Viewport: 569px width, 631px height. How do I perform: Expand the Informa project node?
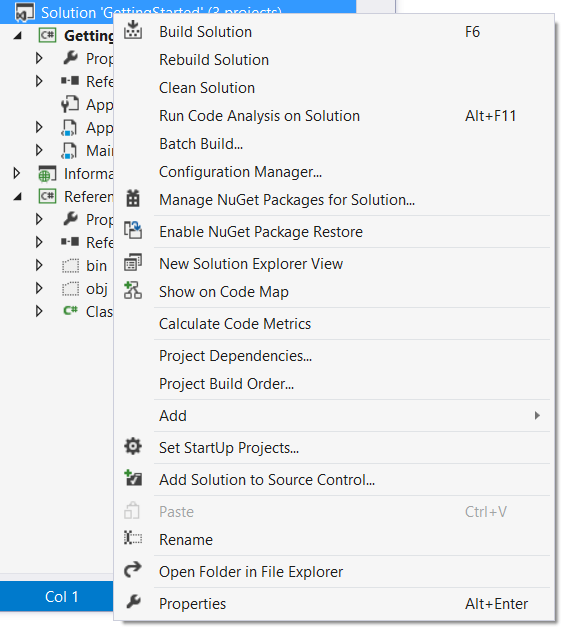[x=16, y=173]
